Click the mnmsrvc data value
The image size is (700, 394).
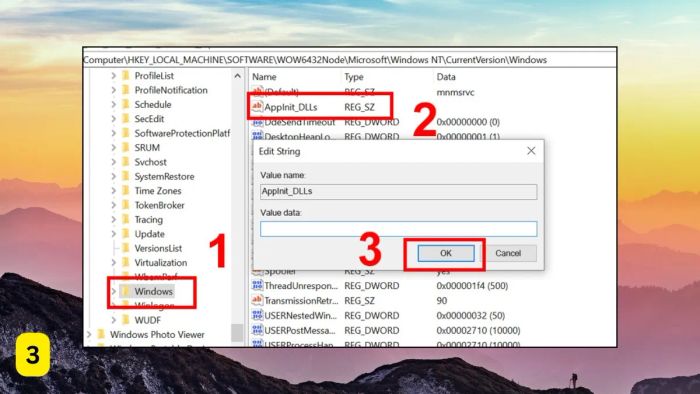(455, 92)
